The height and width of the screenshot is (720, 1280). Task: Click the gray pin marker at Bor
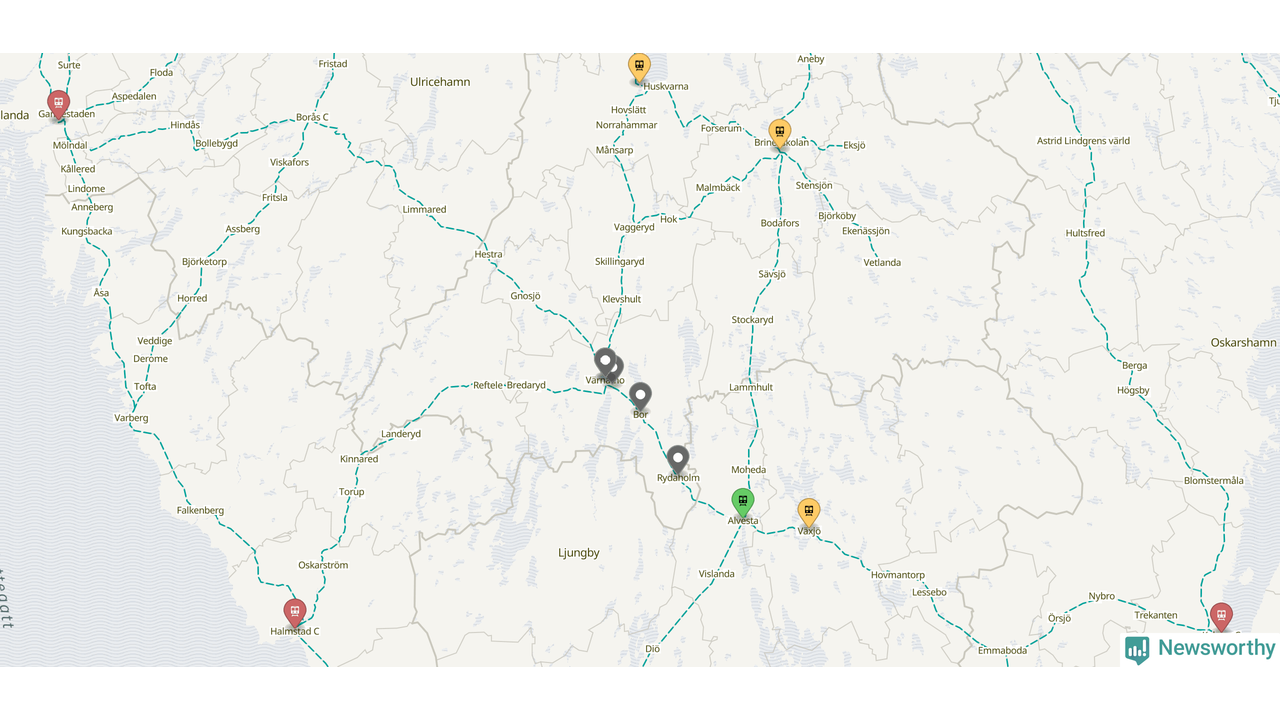(640, 397)
